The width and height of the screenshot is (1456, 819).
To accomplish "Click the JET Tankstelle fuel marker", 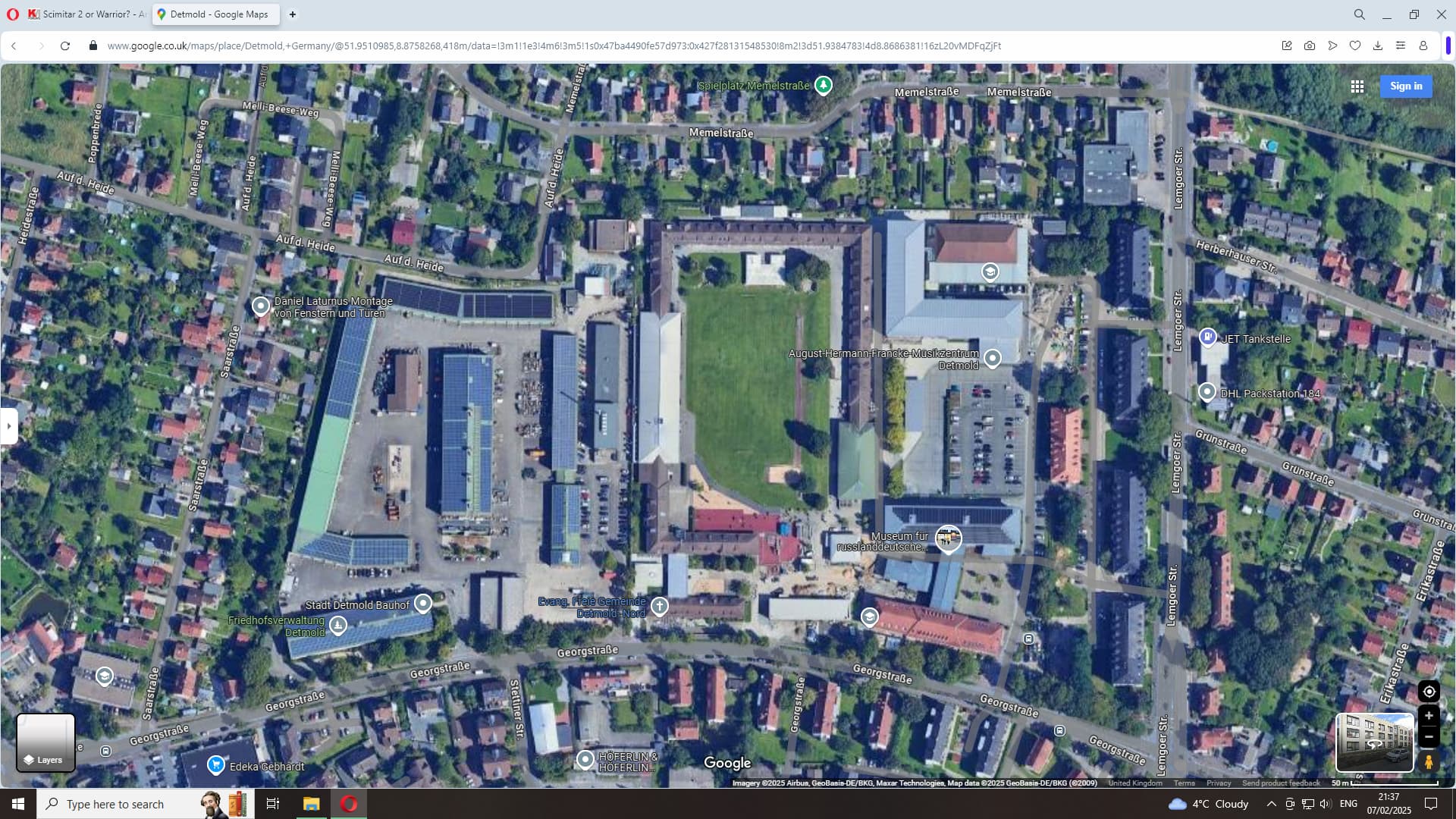I will coord(1208,337).
